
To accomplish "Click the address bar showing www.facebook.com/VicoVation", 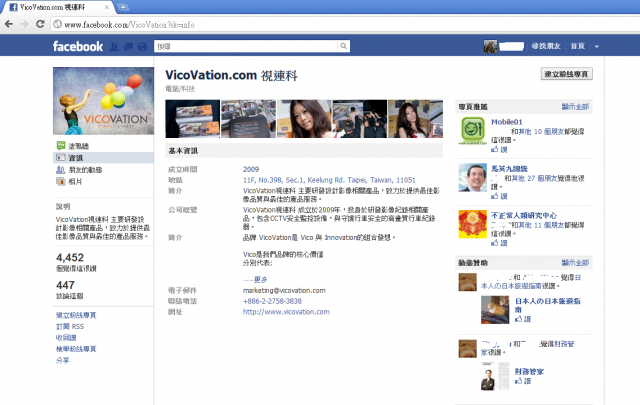I will [345, 24].
